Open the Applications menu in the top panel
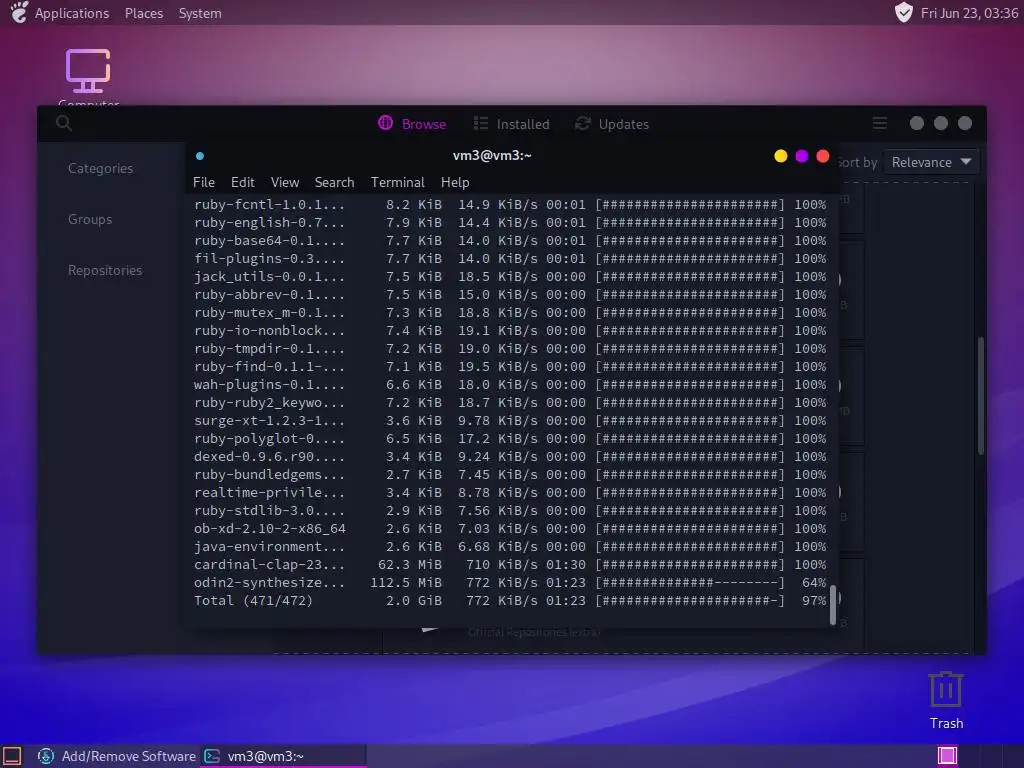 [61, 13]
